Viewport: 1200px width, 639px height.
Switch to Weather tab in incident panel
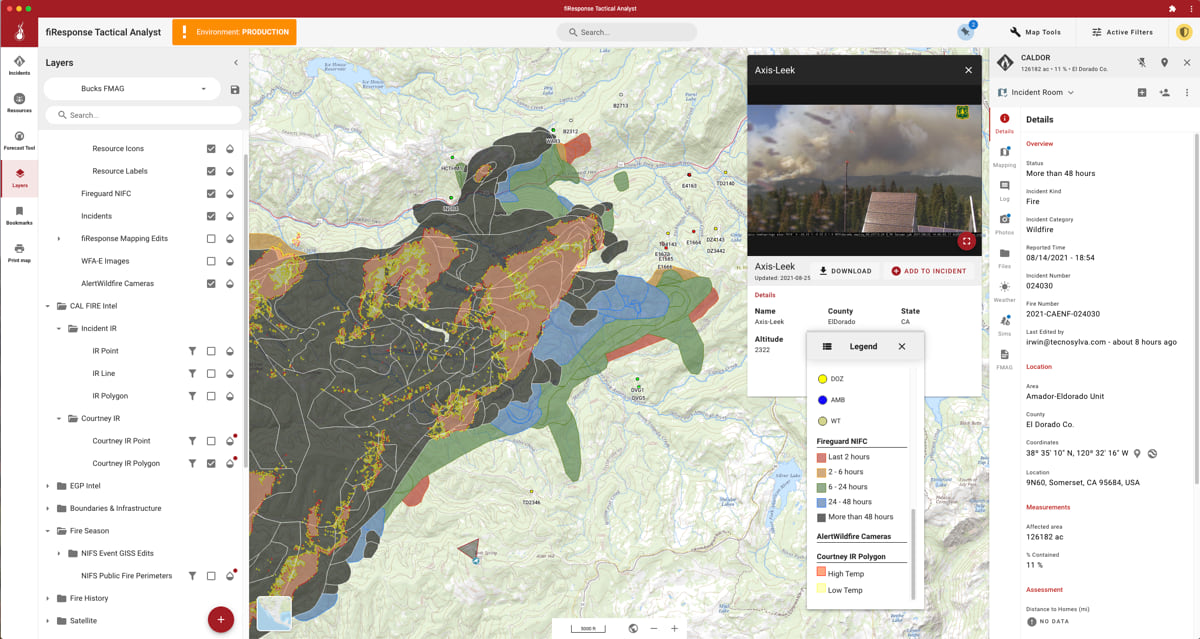point(1004,292)
